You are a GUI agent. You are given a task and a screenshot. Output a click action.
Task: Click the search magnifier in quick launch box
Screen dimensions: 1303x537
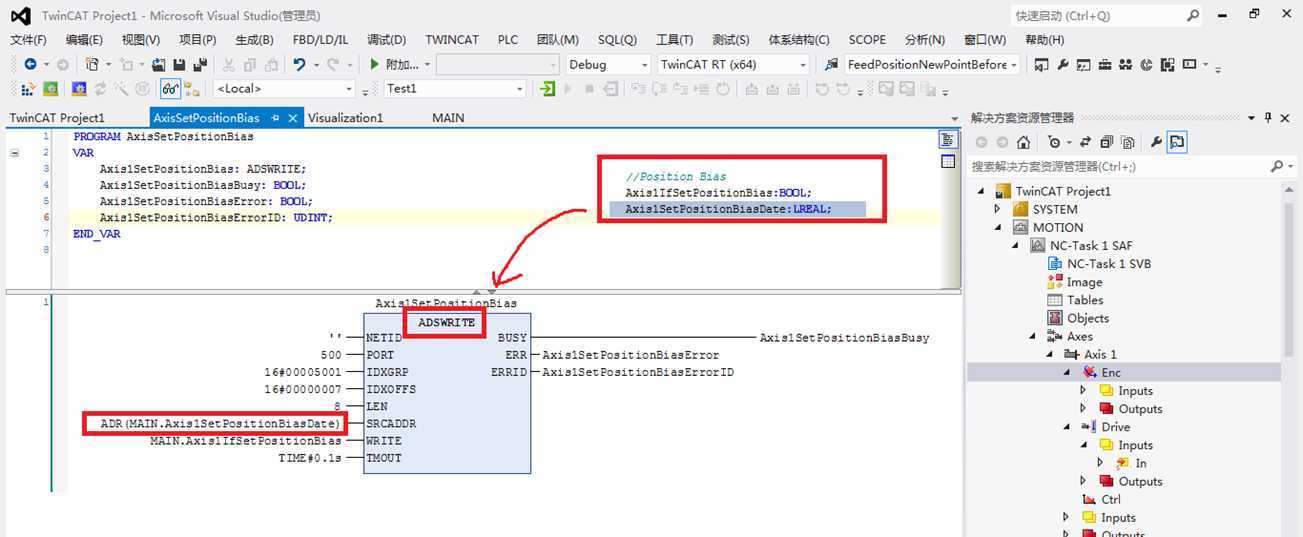coord(1192,16)
